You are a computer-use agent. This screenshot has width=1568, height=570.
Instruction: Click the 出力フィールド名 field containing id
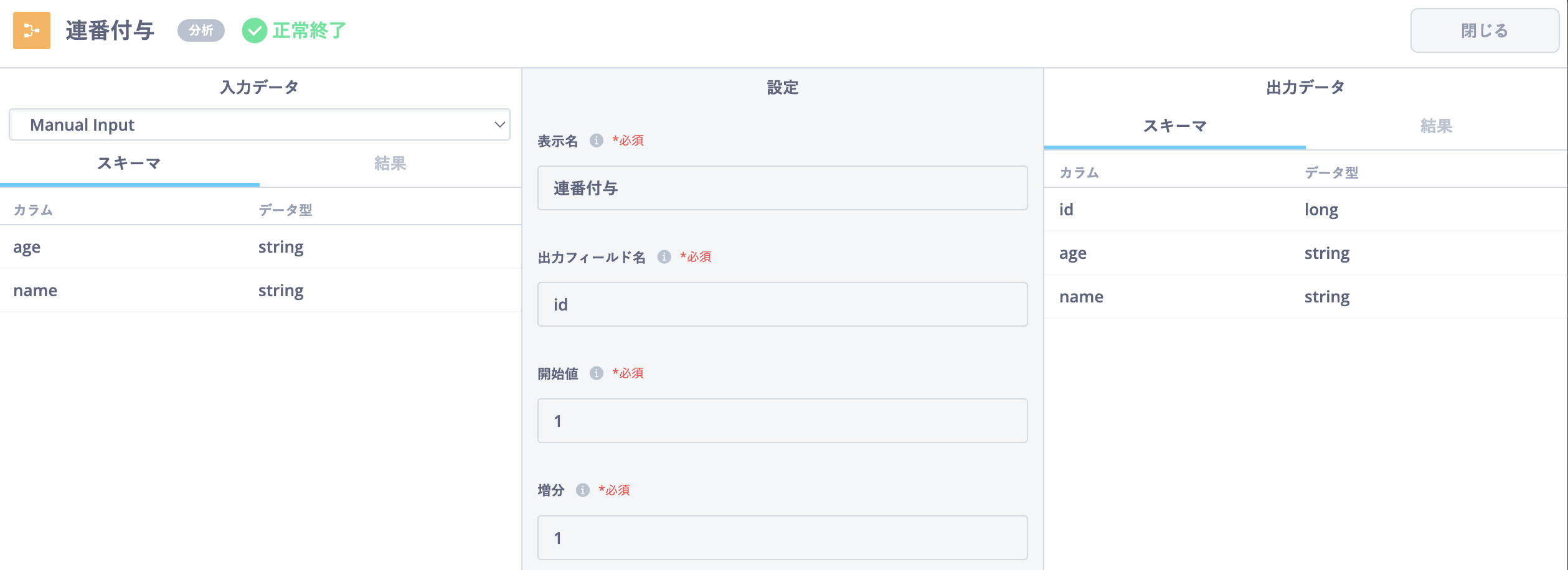(782, 304)
